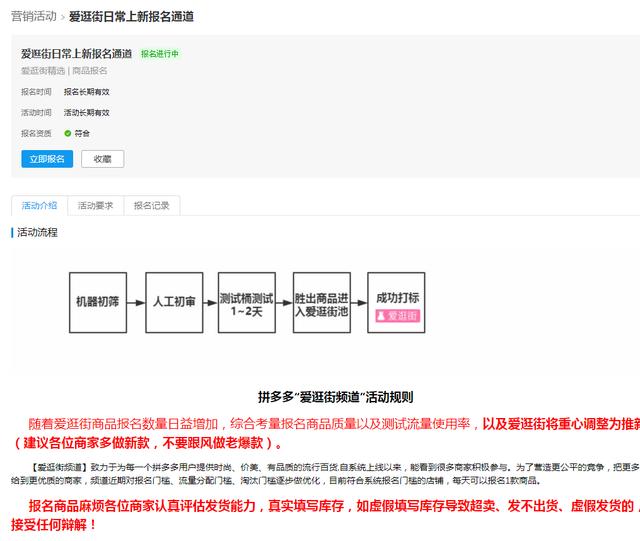Click breadcrumb title 爱逛街日常上新报名通道
The width and height of the screenshot is (640, 541).
point(131,16)
